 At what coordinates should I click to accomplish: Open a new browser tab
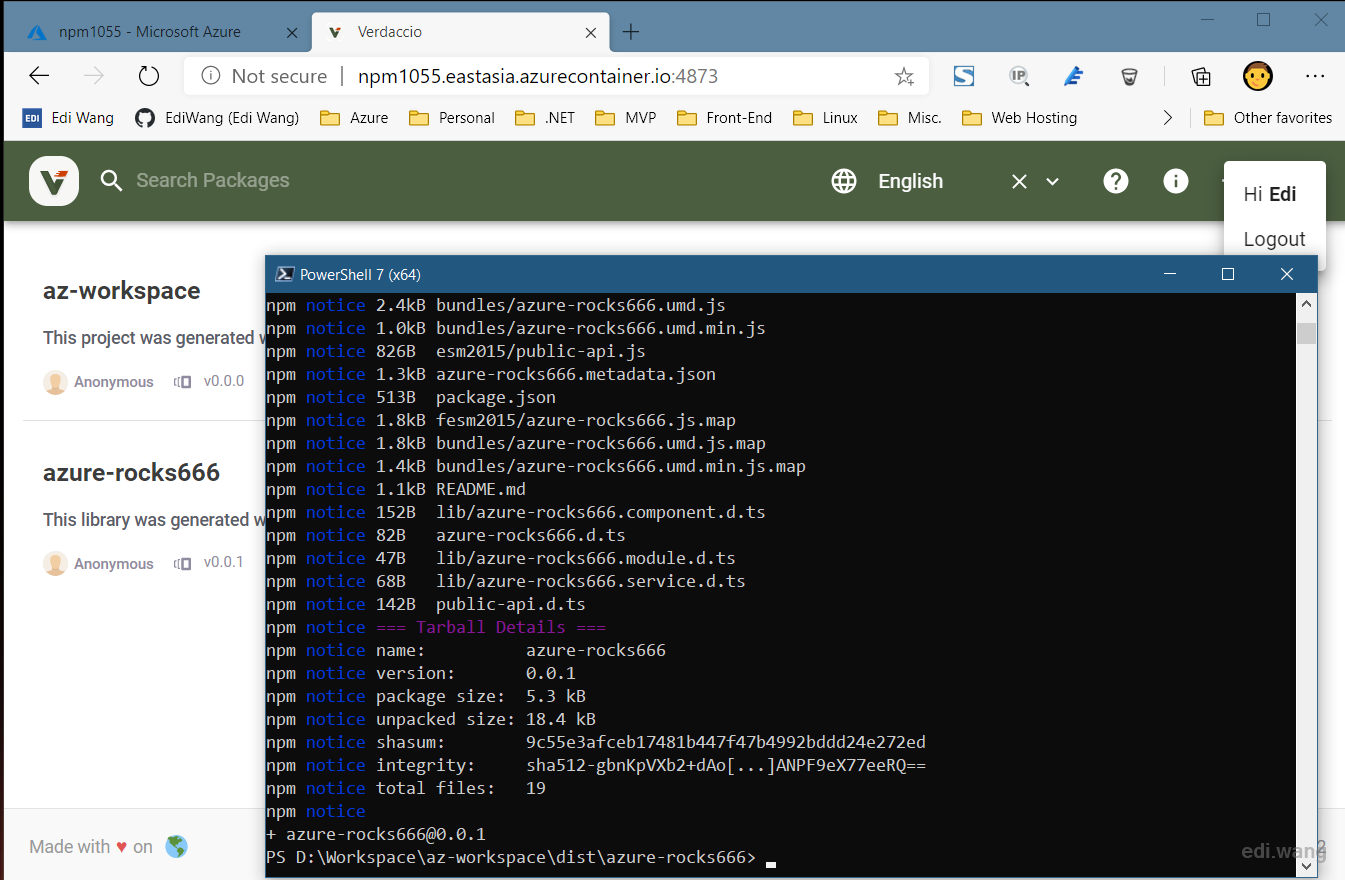click(631, 32)
